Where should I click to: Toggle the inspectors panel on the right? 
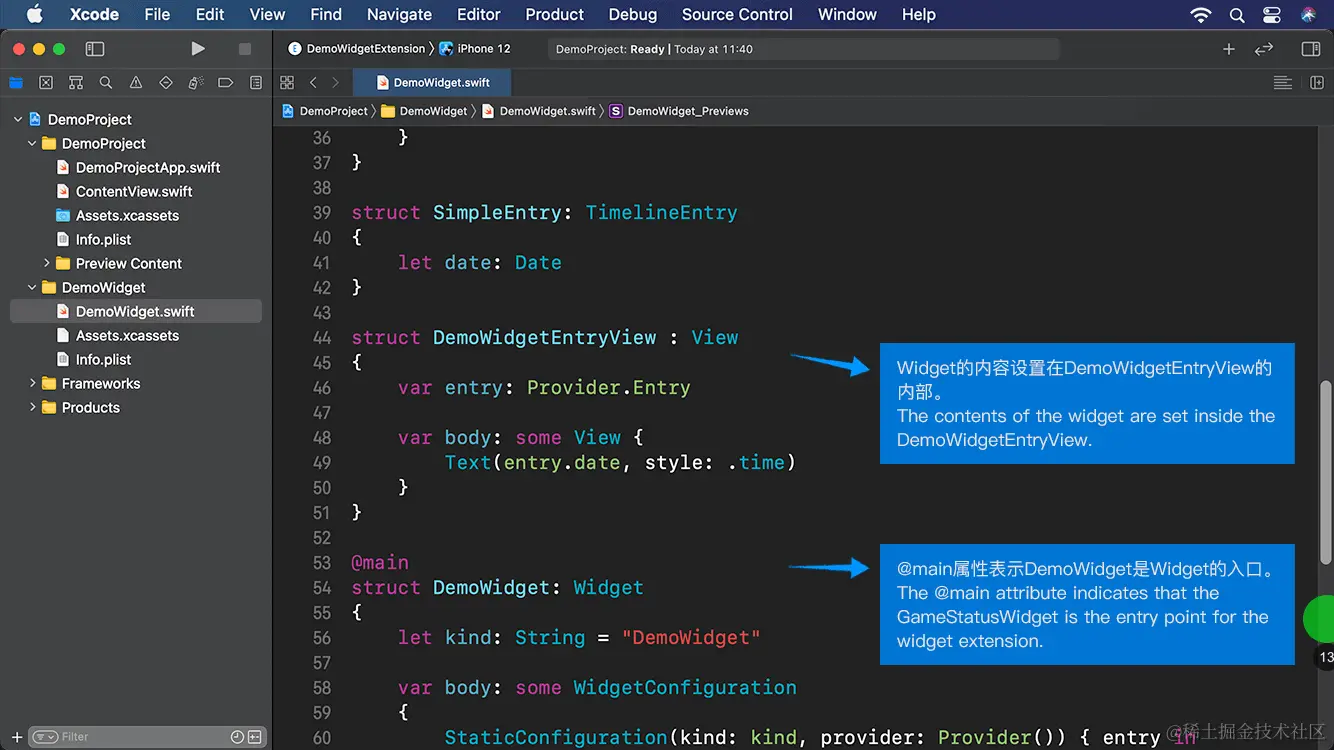click(1311, 48)
